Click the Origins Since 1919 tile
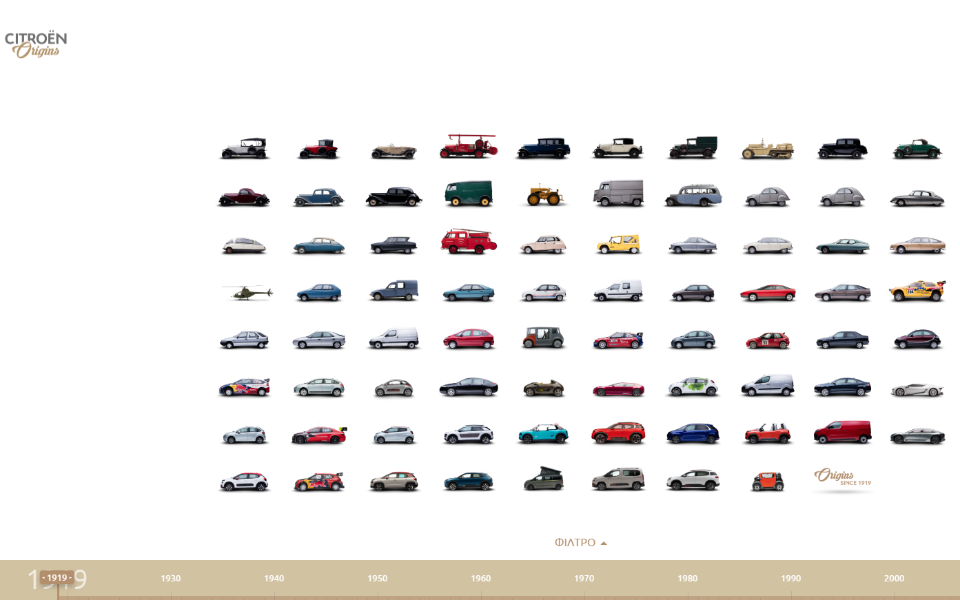The width and height of the screenshot is (960, 600). [842, 479]
